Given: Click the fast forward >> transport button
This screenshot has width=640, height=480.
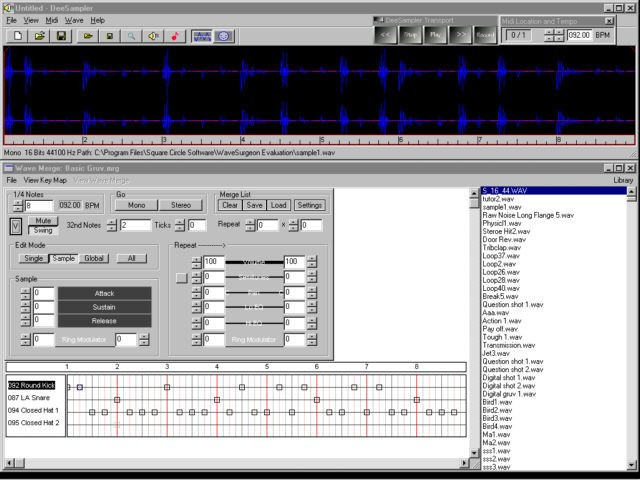Looking at the screenshot, I should click(x=460, y=36).
